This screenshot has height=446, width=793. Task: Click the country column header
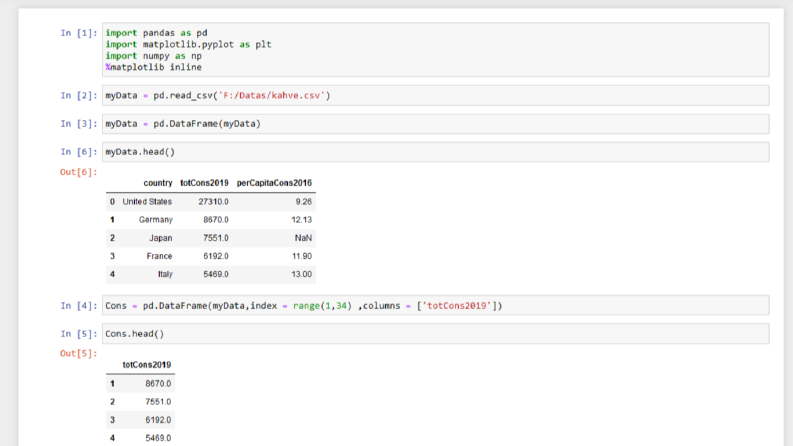(x=158, y=183)
